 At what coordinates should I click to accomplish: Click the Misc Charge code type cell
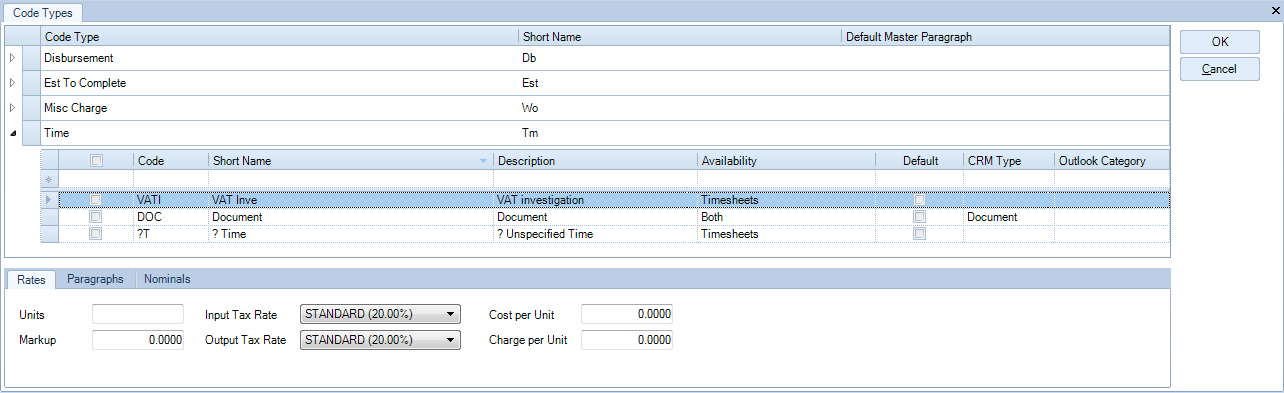click(279, 108)
